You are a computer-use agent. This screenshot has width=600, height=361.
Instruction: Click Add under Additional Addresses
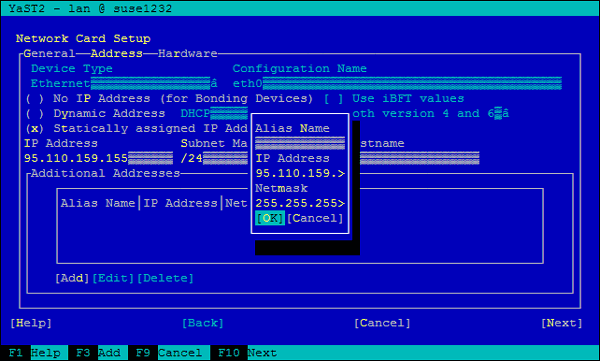click(72, 278)
